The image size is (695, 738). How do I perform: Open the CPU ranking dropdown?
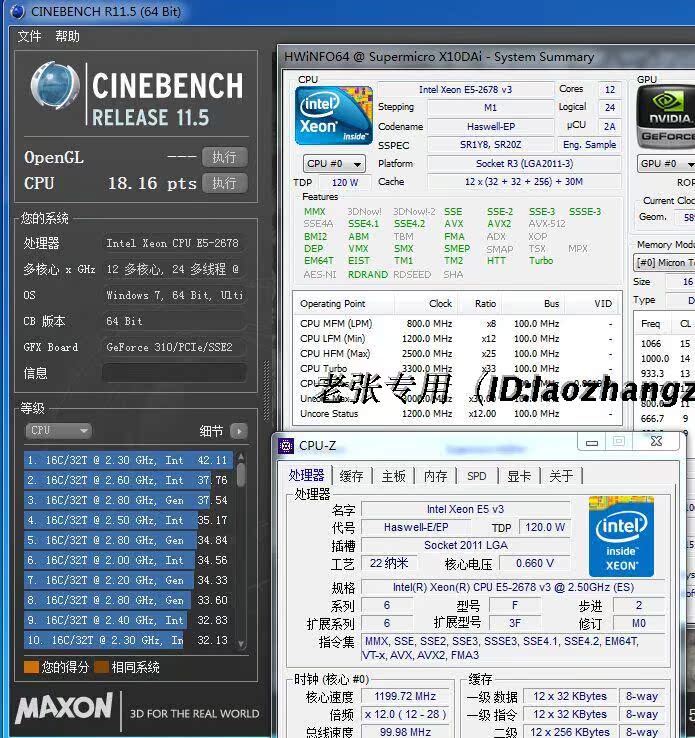(59, 430)
